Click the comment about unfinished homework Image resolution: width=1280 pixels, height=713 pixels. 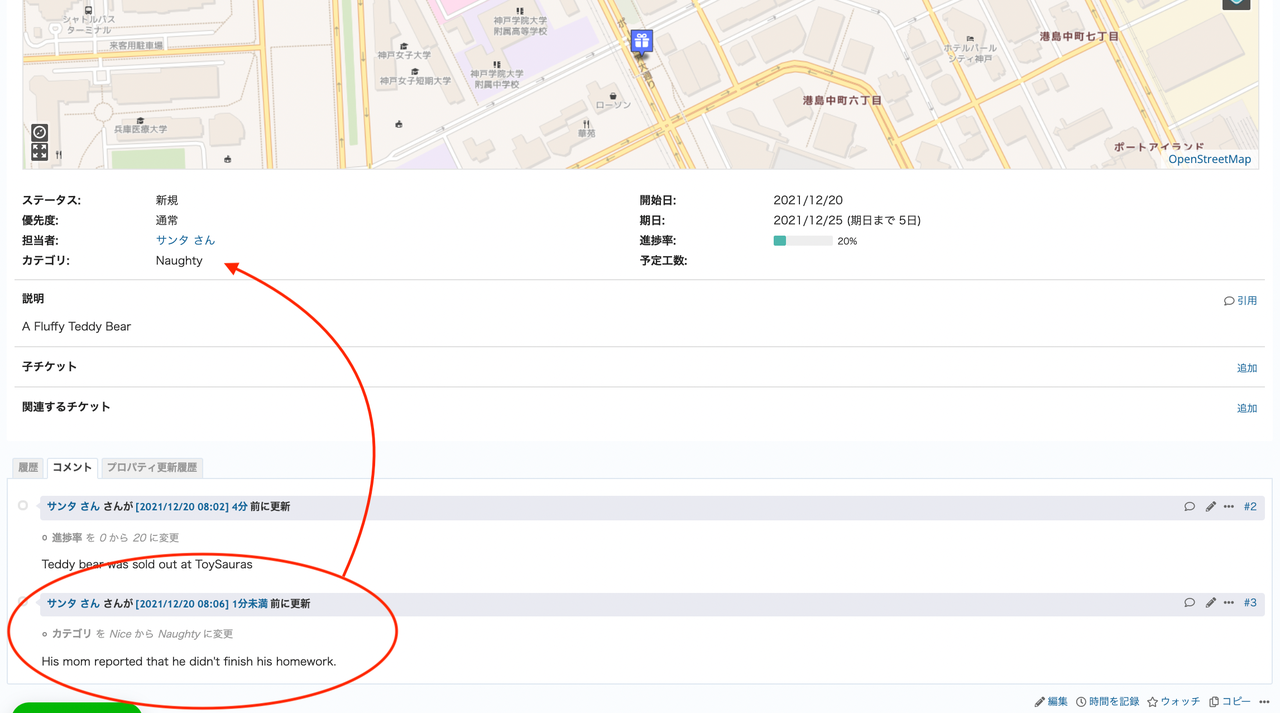coord(189,661)
